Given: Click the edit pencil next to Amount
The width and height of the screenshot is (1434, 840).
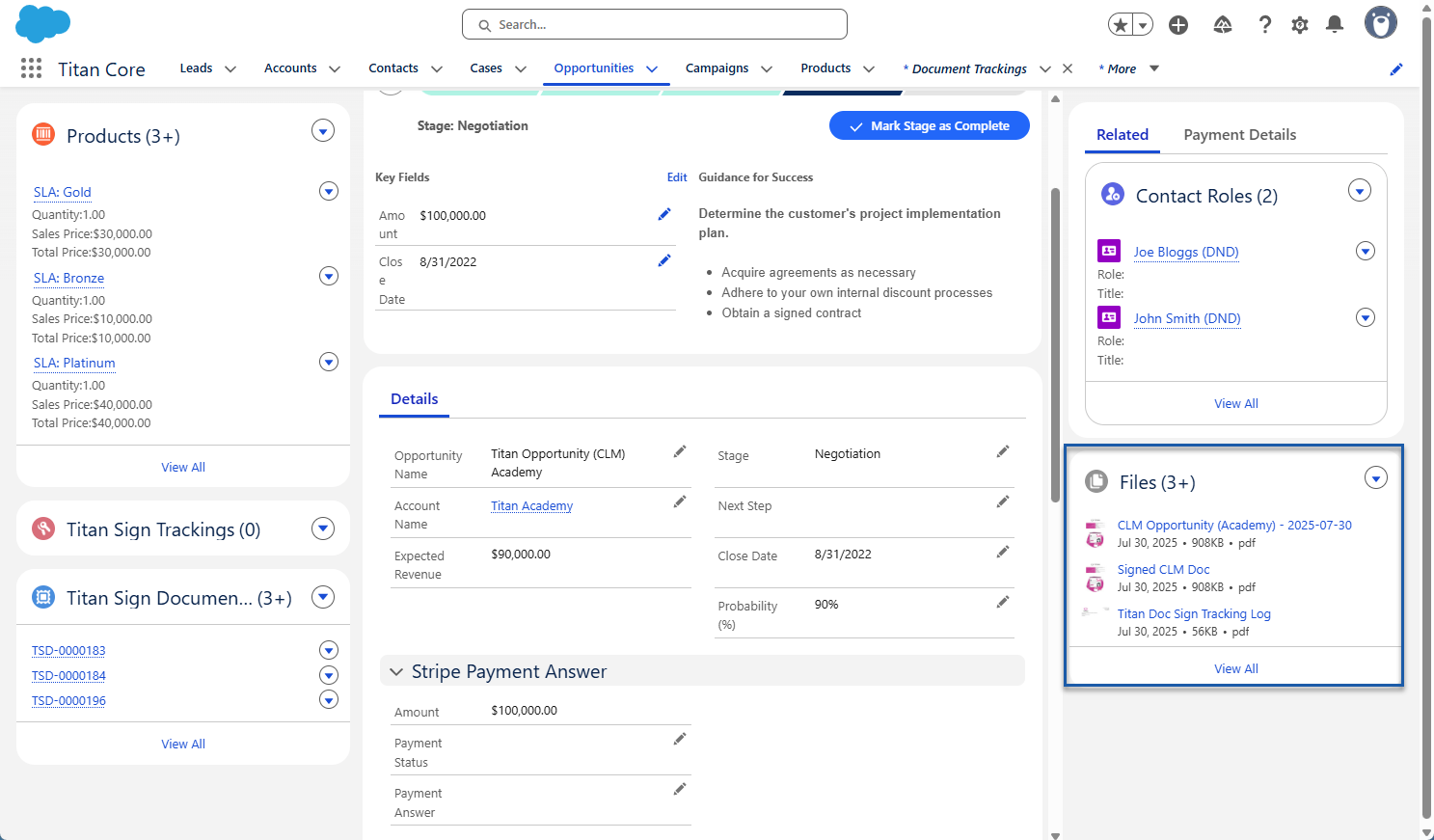Looking at the screenshot, I should [663, 213].
